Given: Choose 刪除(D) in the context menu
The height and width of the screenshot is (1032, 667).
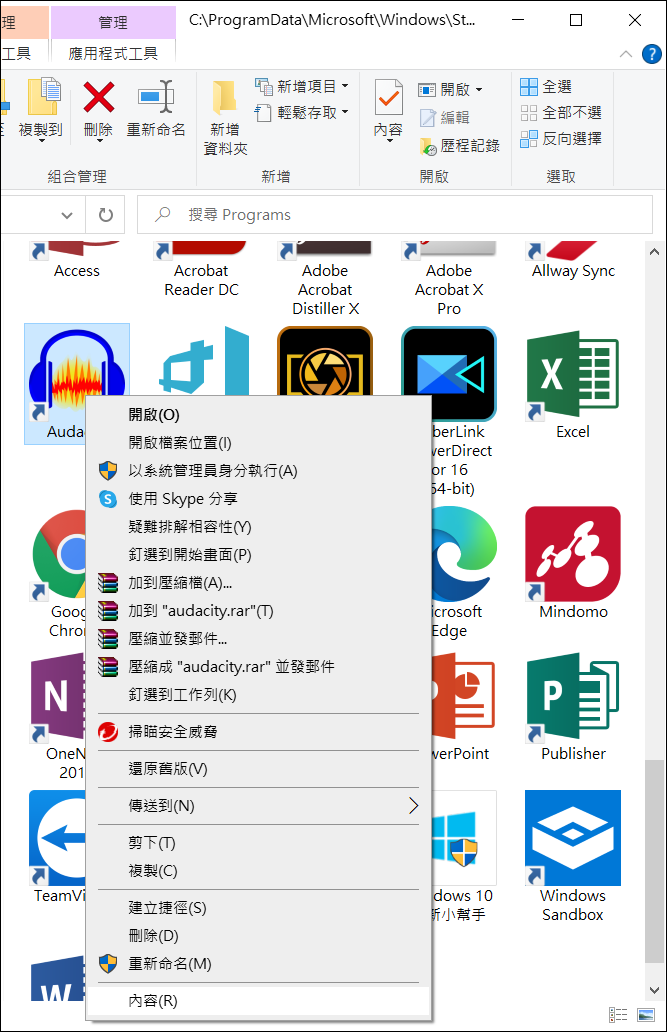Looking at the screenshot, I should [x=258, y=936].
